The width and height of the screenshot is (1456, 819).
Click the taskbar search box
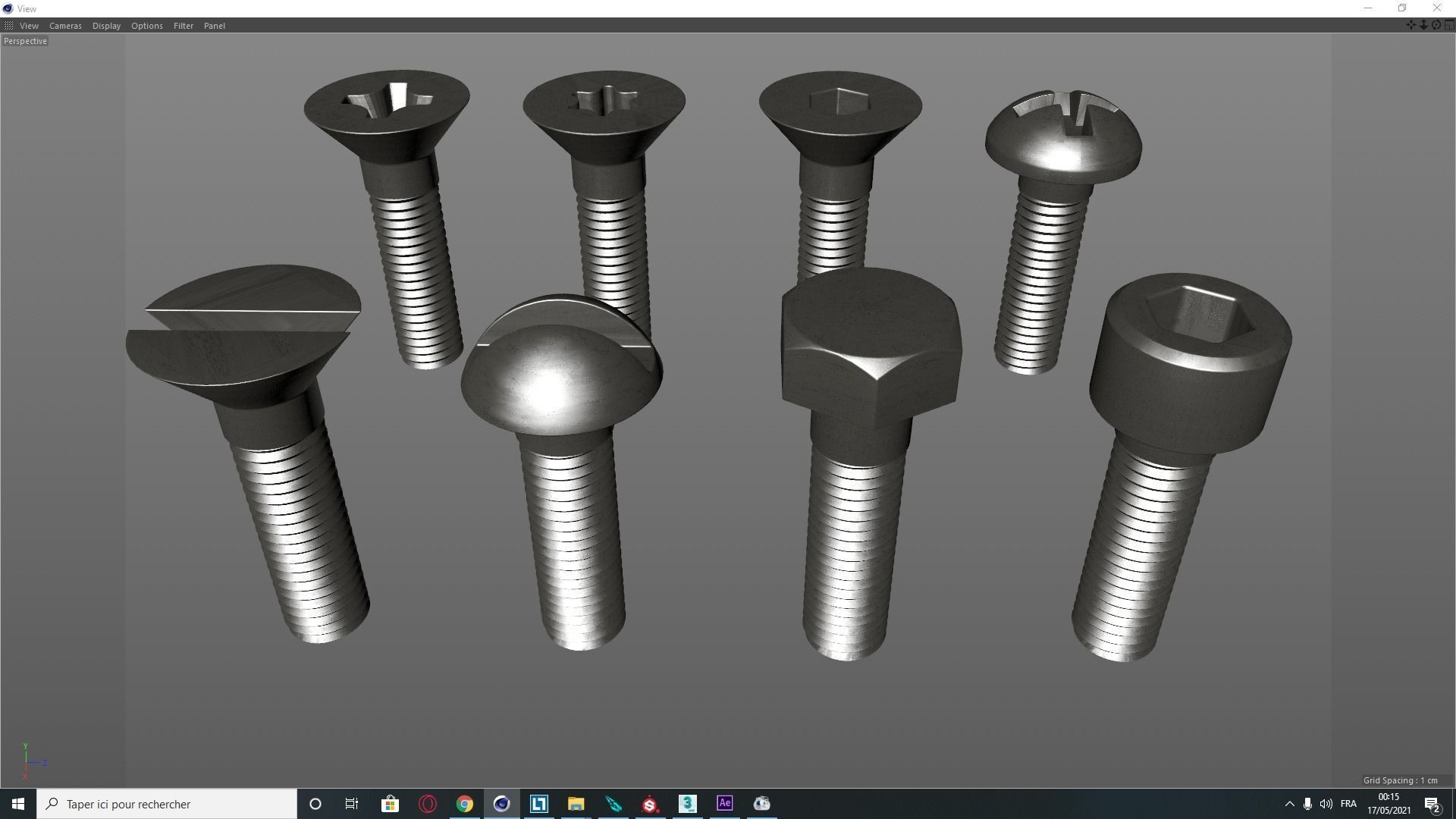pyautogui.click(x=167, y=804)
